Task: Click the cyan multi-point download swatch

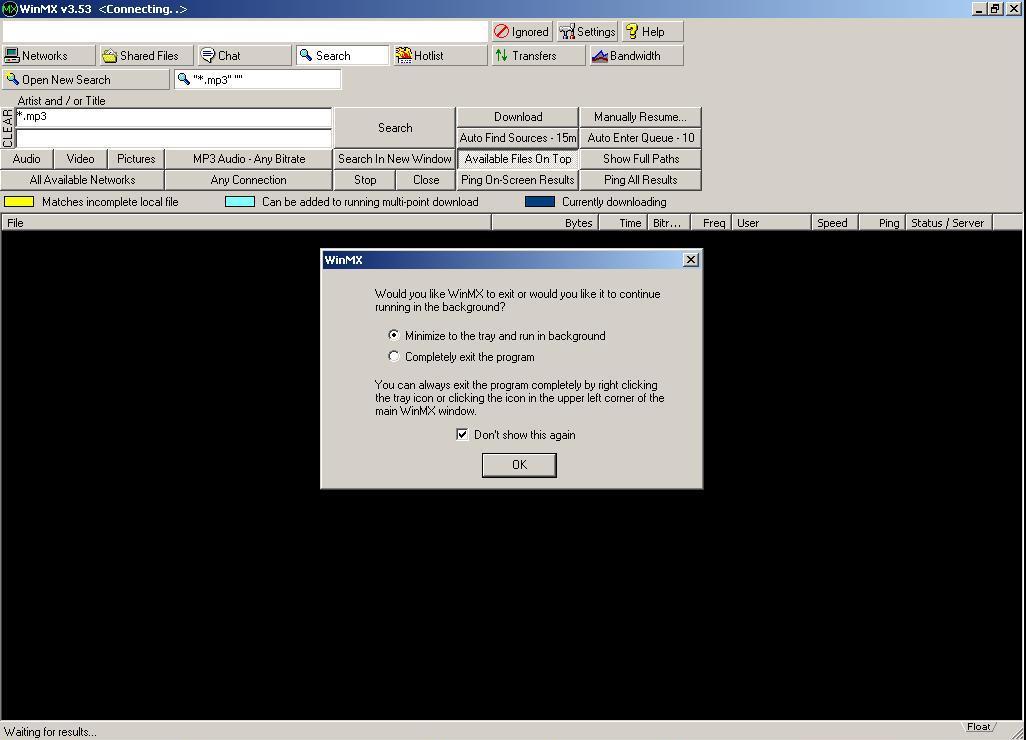Action: coord(239,202)
